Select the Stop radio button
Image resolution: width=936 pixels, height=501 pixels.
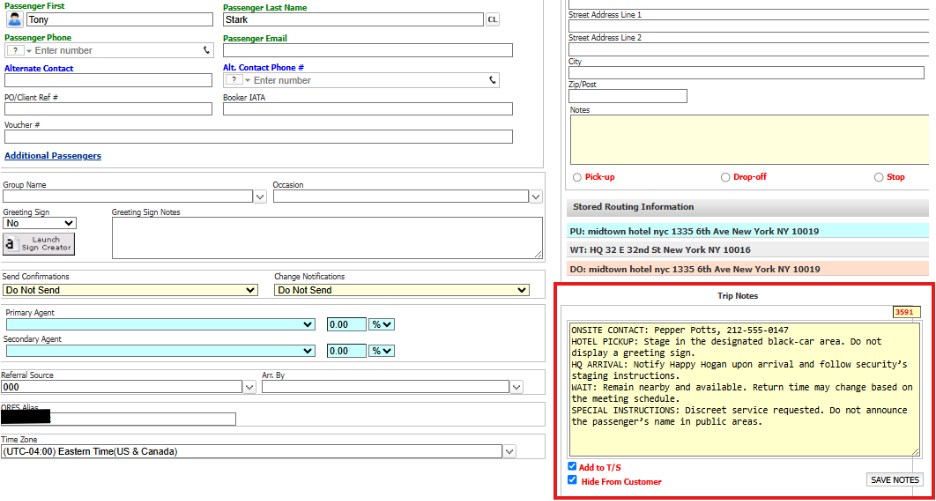[x=878, y=177]
